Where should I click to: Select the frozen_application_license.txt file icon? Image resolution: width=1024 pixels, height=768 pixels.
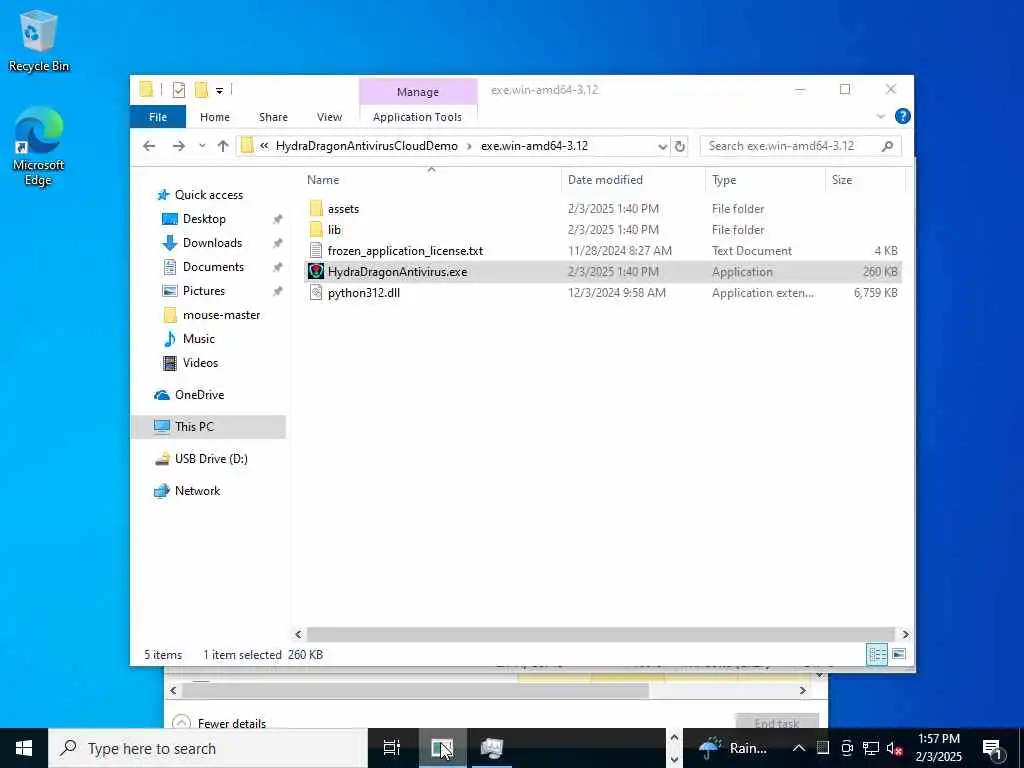(316, 251)
